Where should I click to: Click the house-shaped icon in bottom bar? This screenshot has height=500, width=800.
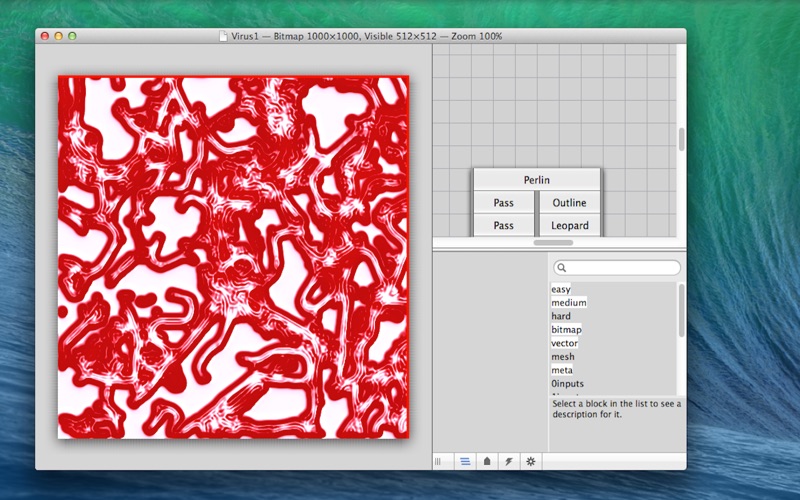pos(487,461)
